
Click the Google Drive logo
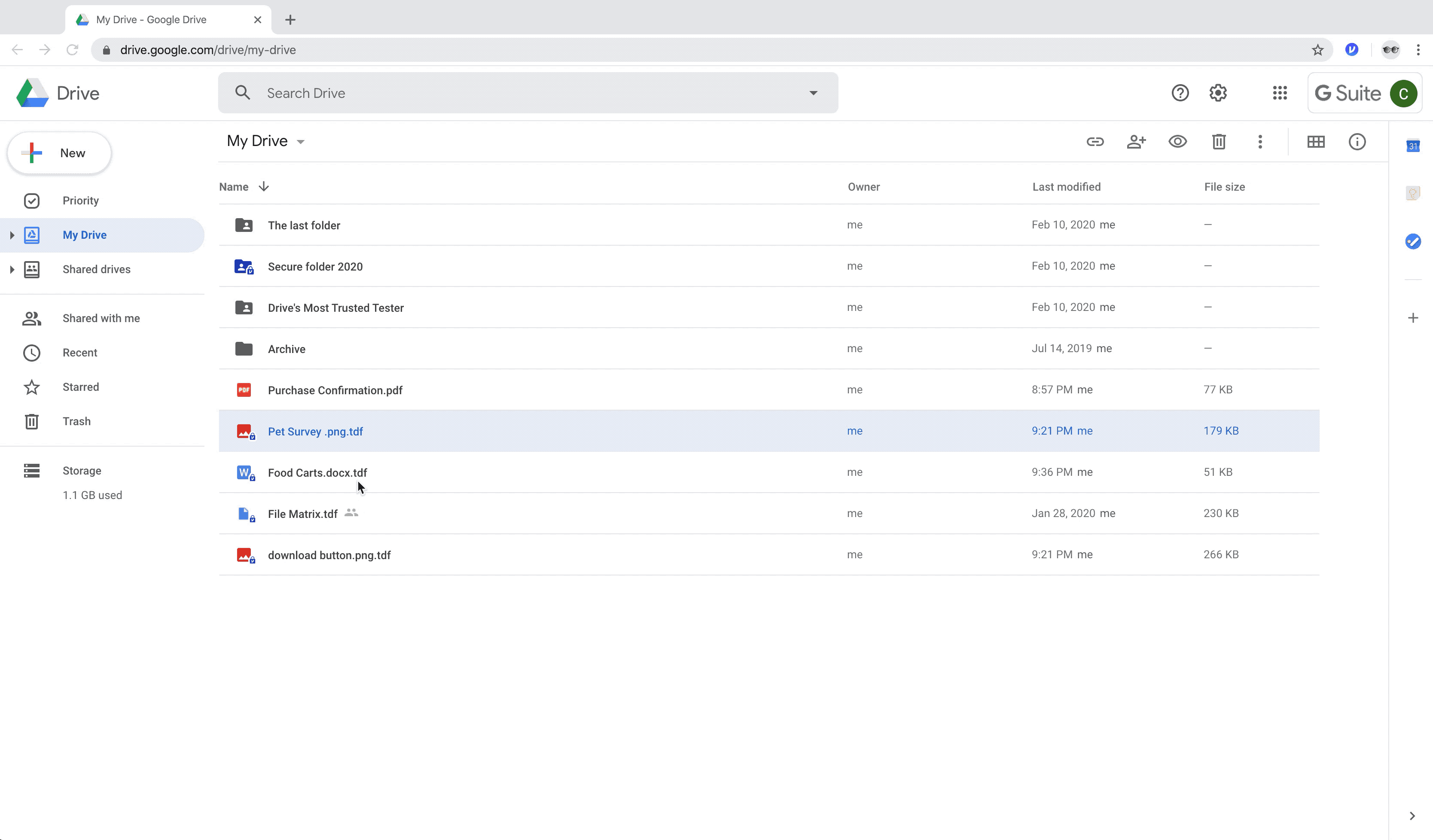click(x=32, y=93)
